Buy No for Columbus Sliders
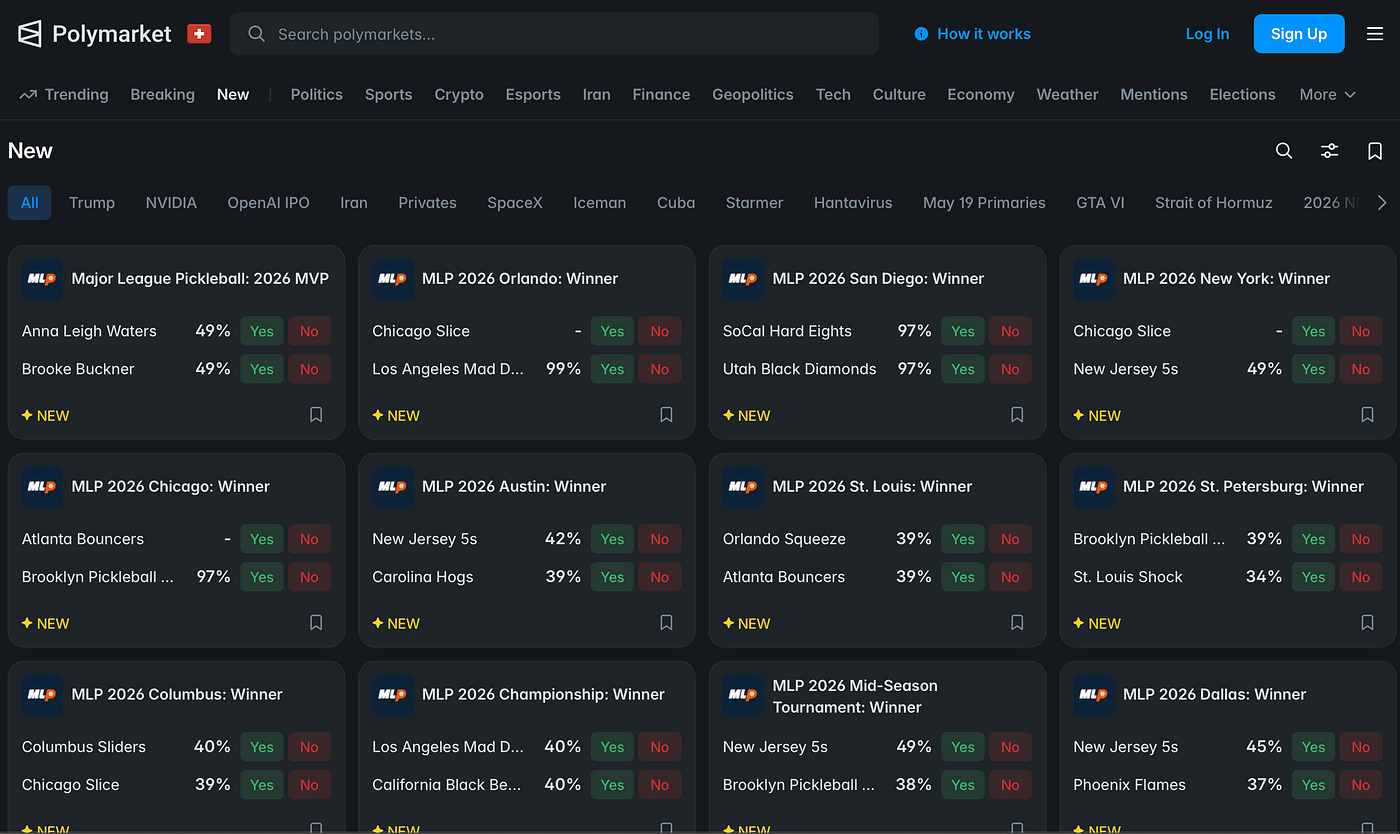The image size is (1400, 834). 309,747
